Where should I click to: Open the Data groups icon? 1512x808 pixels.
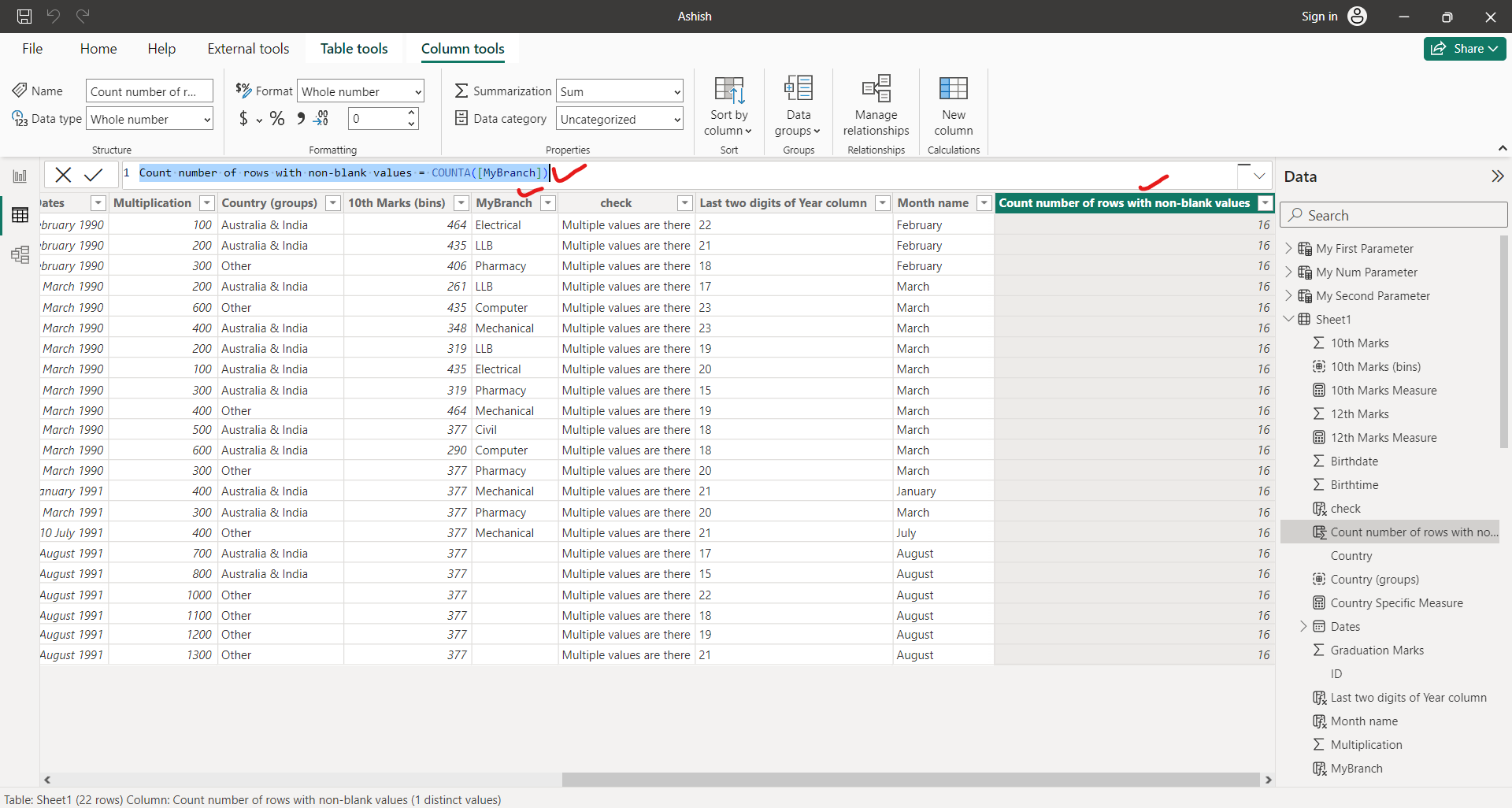[799, 88]
